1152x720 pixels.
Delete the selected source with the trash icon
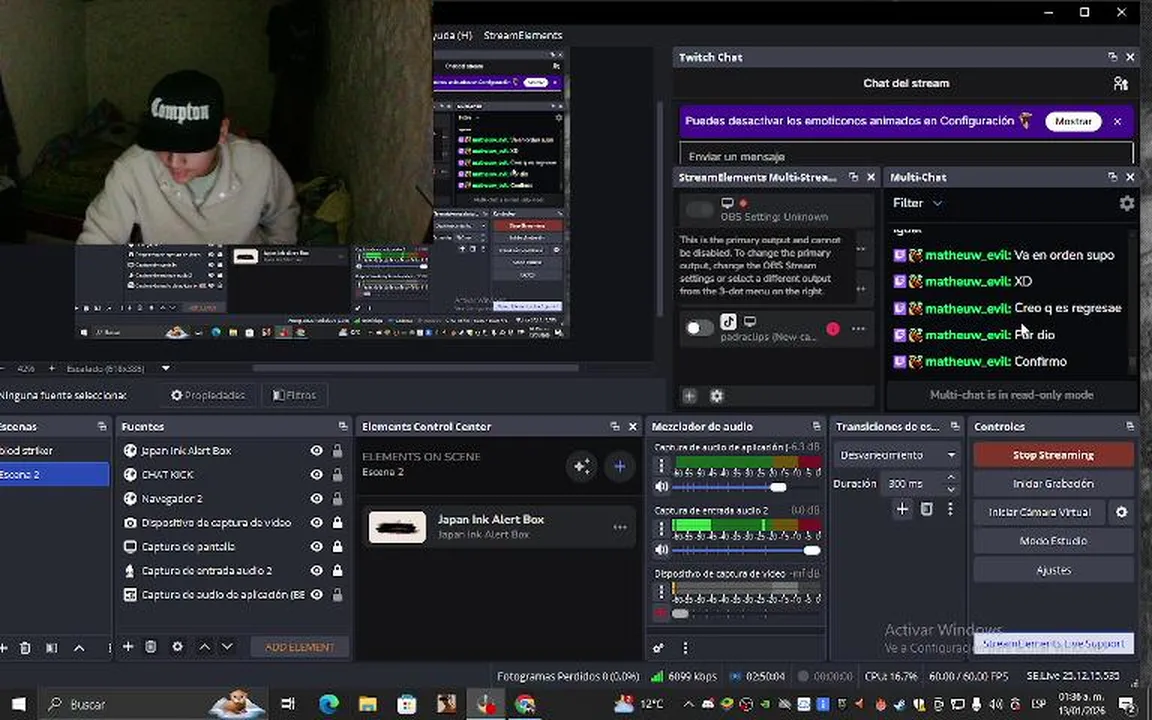(151, 647)
